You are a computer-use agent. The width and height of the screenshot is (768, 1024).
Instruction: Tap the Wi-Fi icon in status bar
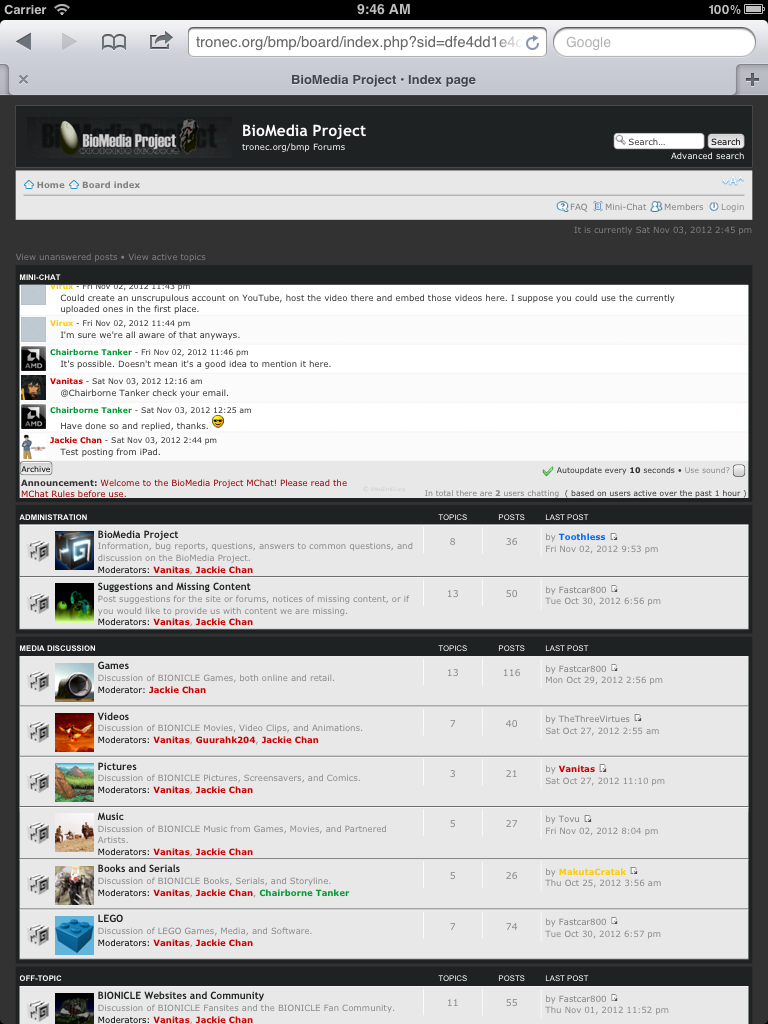[61, 9]
